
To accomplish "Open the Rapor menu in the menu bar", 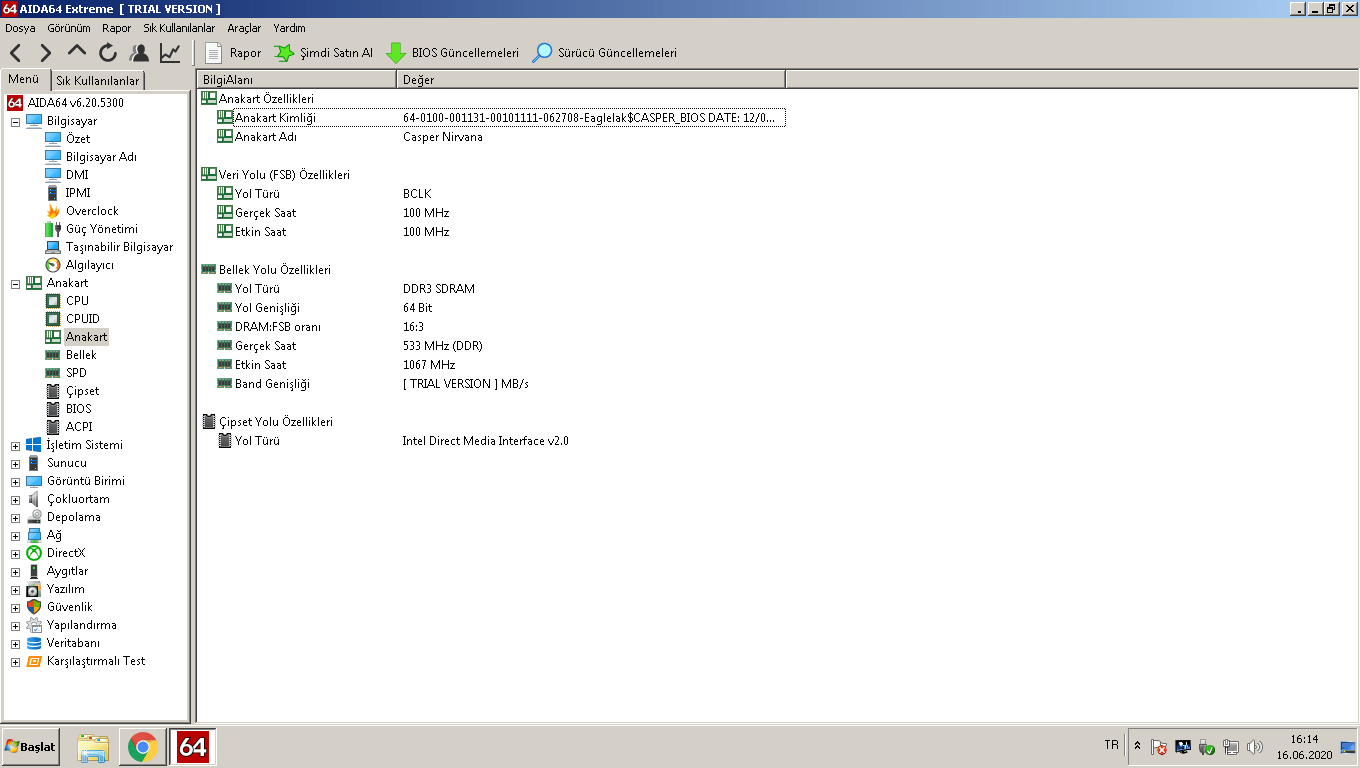I will pyautogui.click(x=117, y=28).
